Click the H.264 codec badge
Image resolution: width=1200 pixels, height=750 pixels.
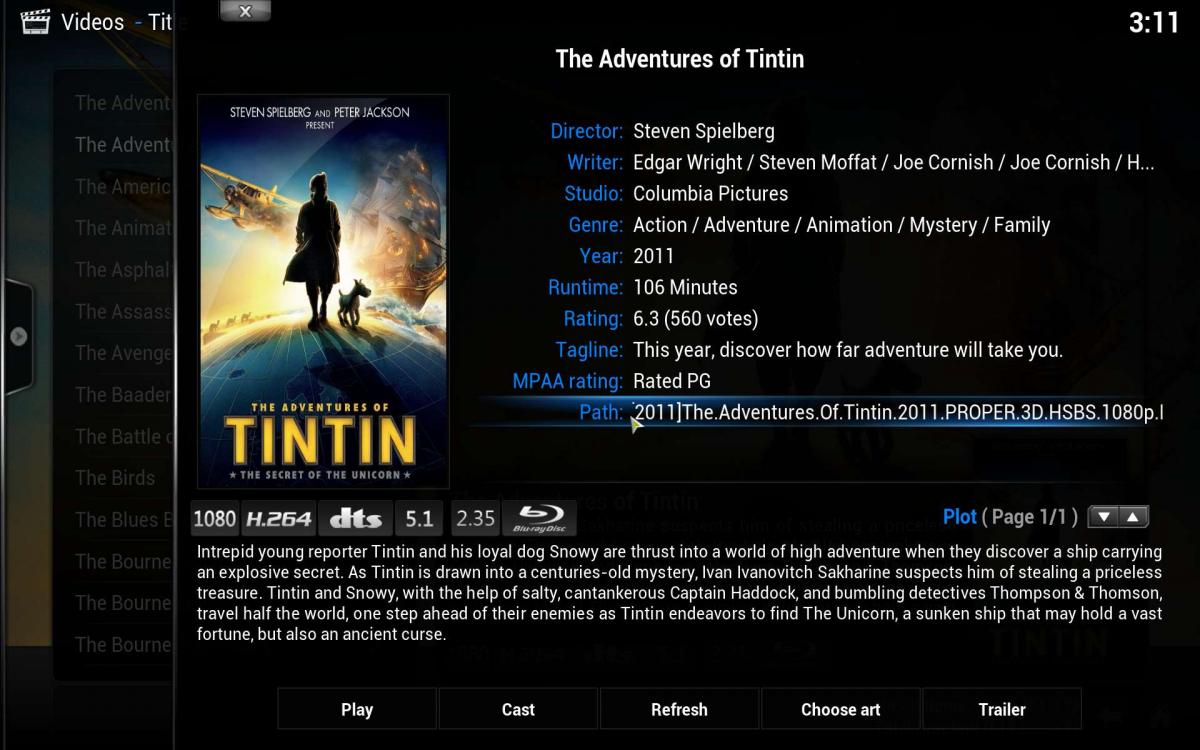(278, 518)
